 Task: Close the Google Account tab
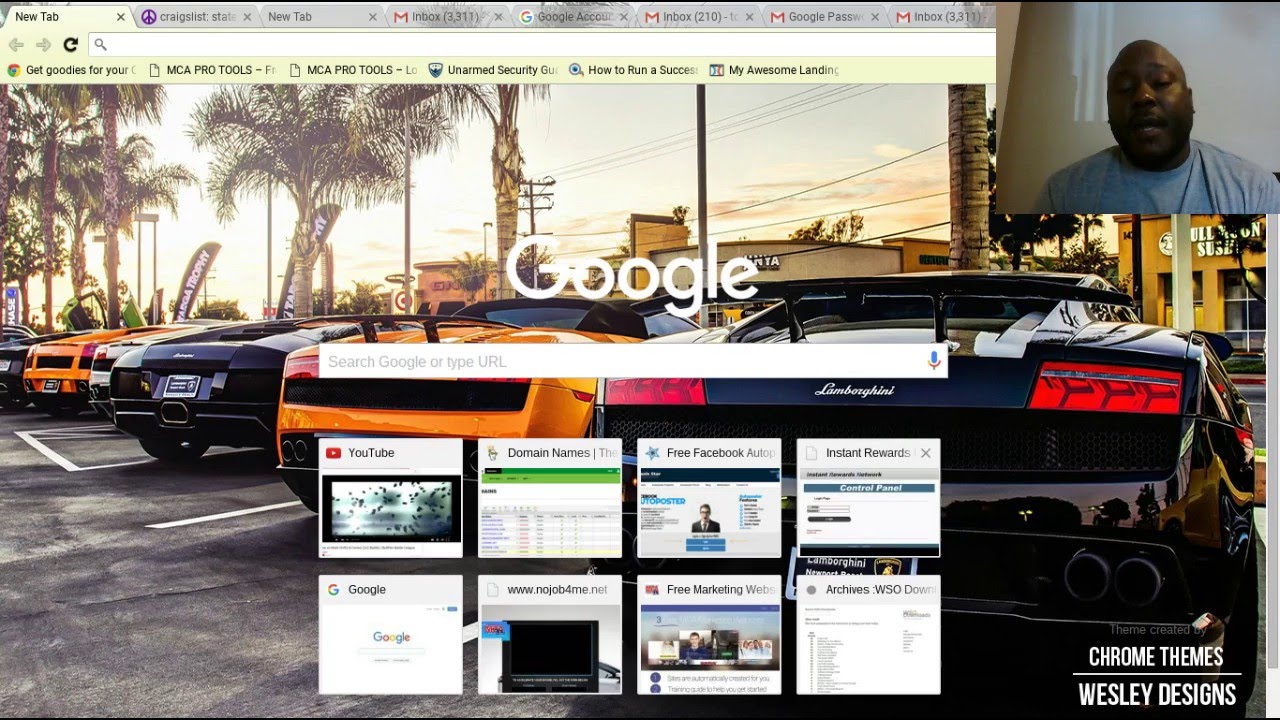pos(625,17)
